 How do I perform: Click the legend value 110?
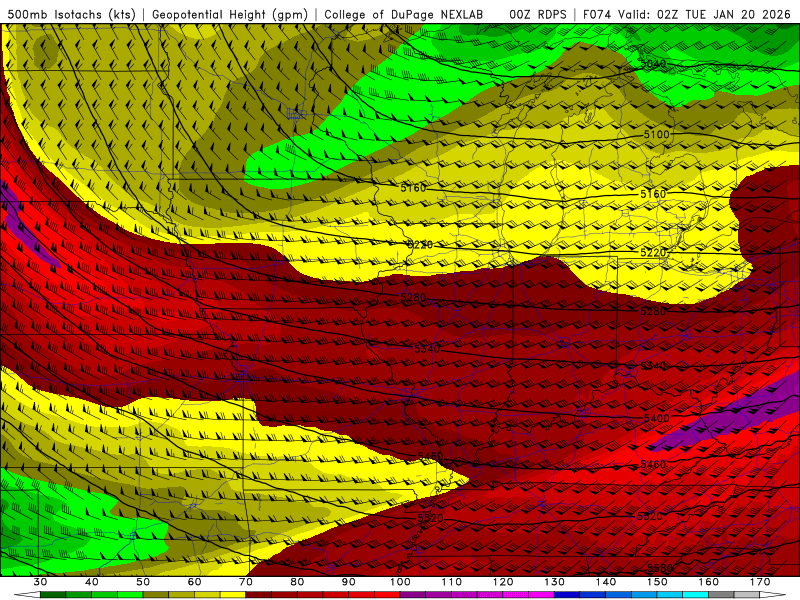[452, 582]
